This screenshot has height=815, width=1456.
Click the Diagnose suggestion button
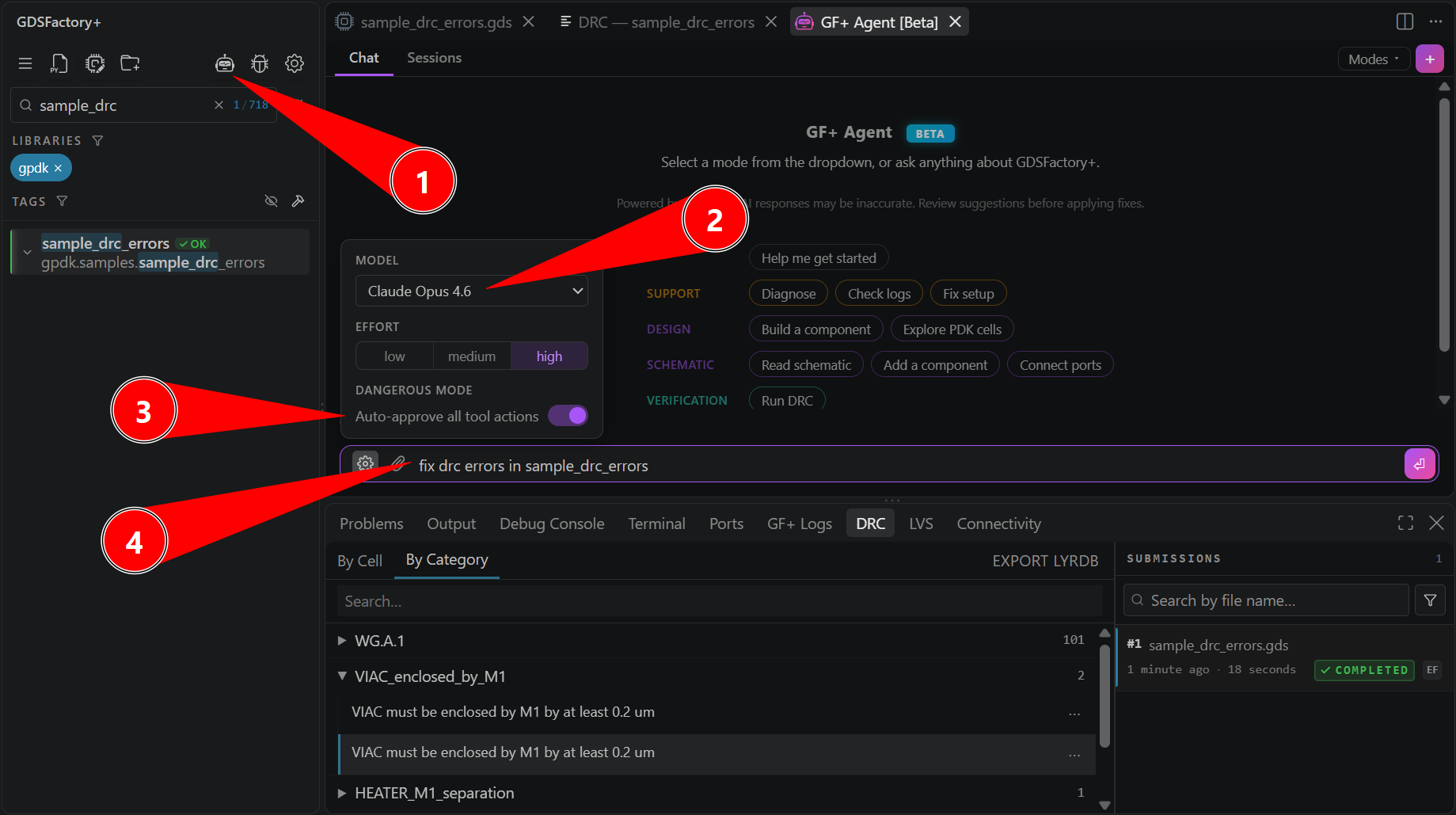(x=788, y=294)
